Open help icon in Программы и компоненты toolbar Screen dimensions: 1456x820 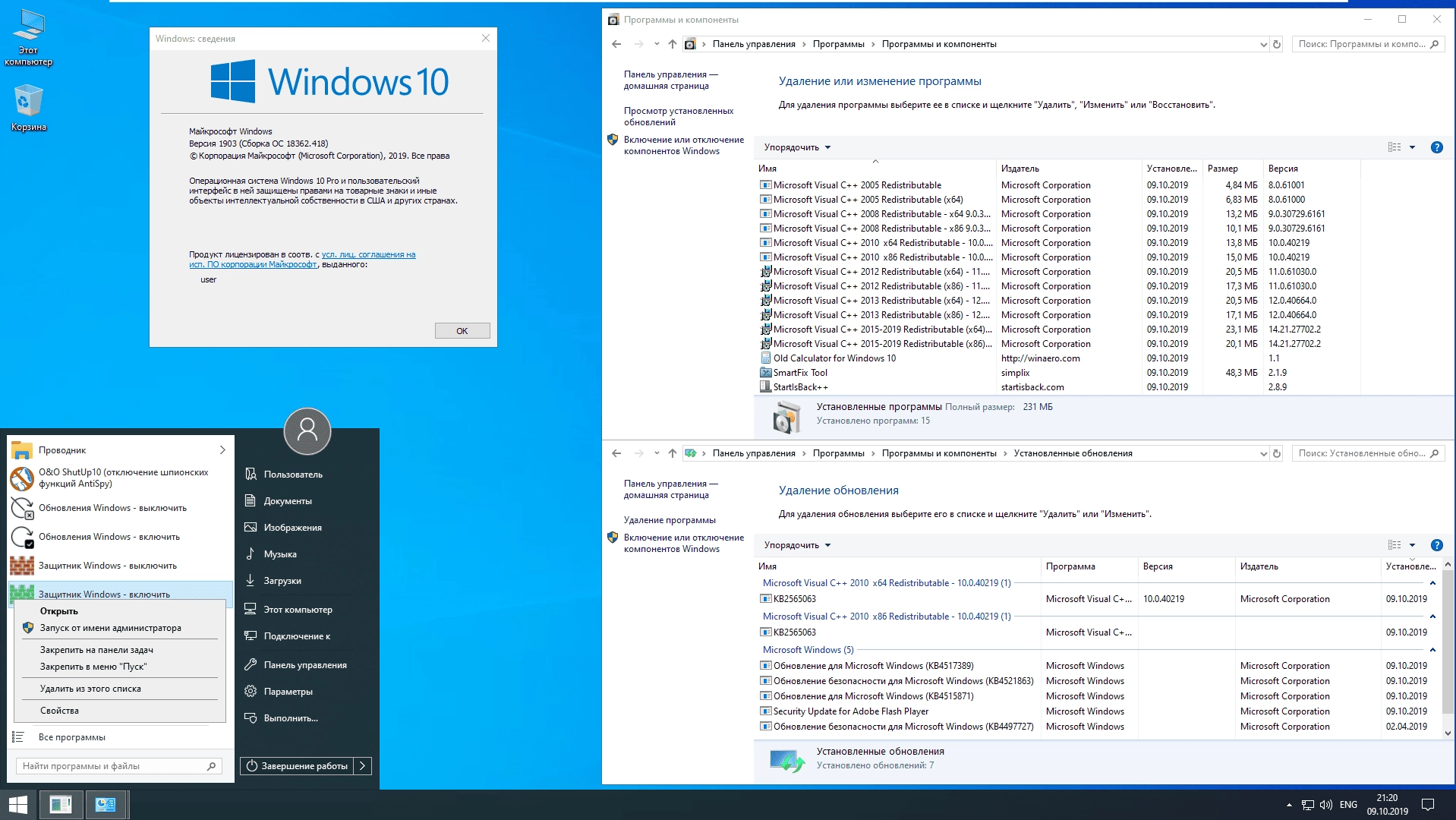click(1436, 147)
